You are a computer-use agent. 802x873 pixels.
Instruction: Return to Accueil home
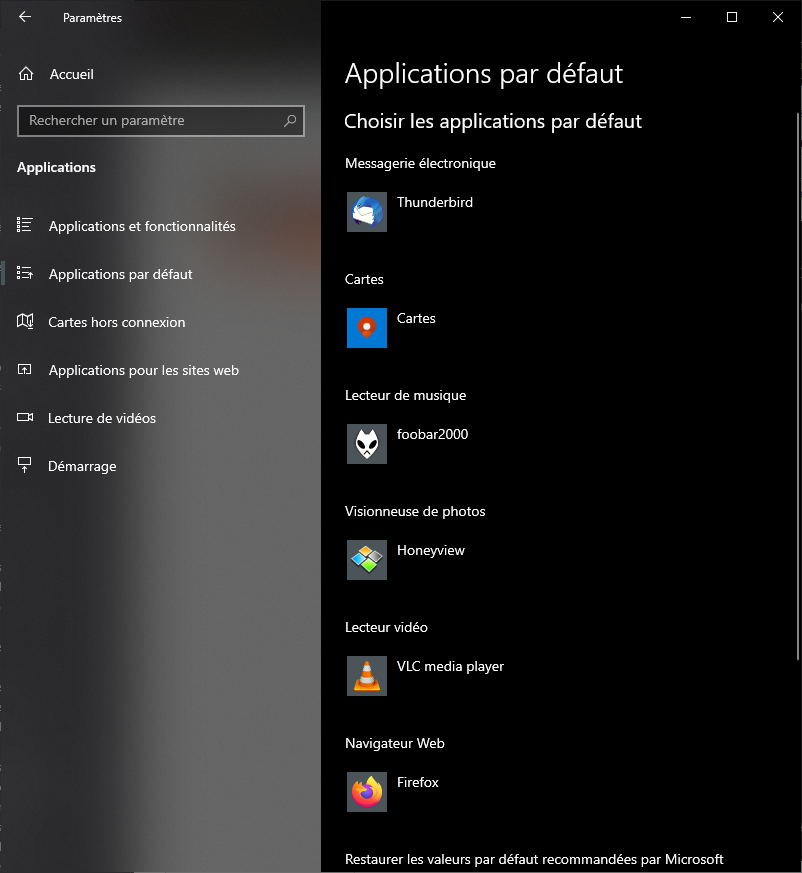click(x=71, y=74)
